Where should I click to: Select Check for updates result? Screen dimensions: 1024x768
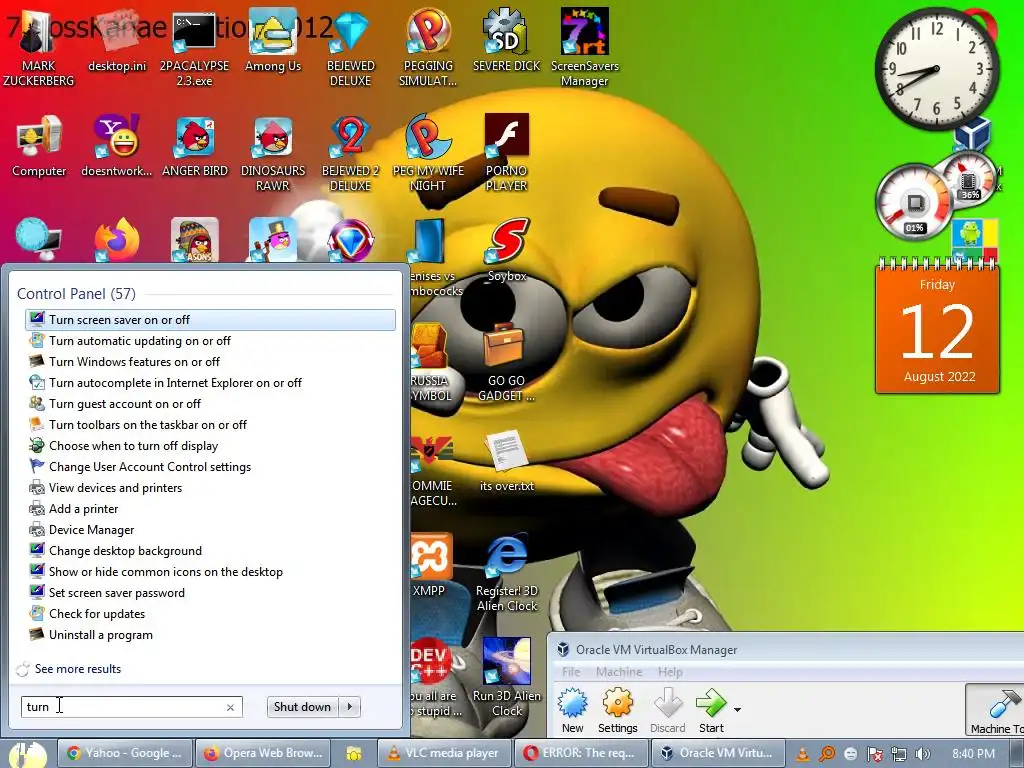click(x=210, y=614)
